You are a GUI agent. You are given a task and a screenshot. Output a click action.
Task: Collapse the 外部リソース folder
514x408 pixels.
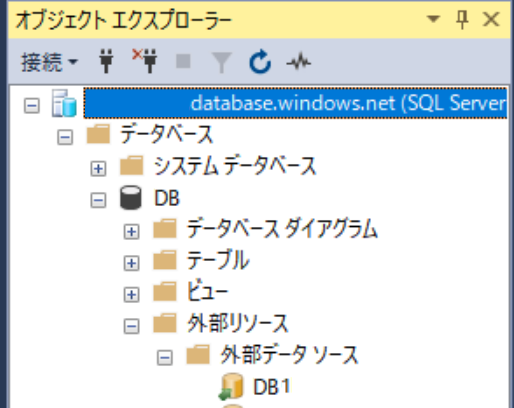(x=132, y=326)
